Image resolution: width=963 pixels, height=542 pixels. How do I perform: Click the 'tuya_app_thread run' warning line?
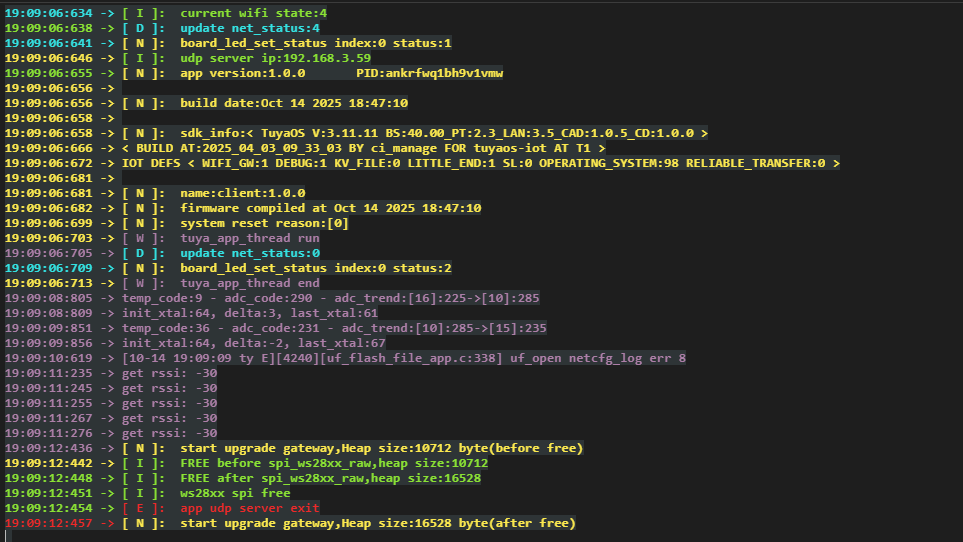249,238
